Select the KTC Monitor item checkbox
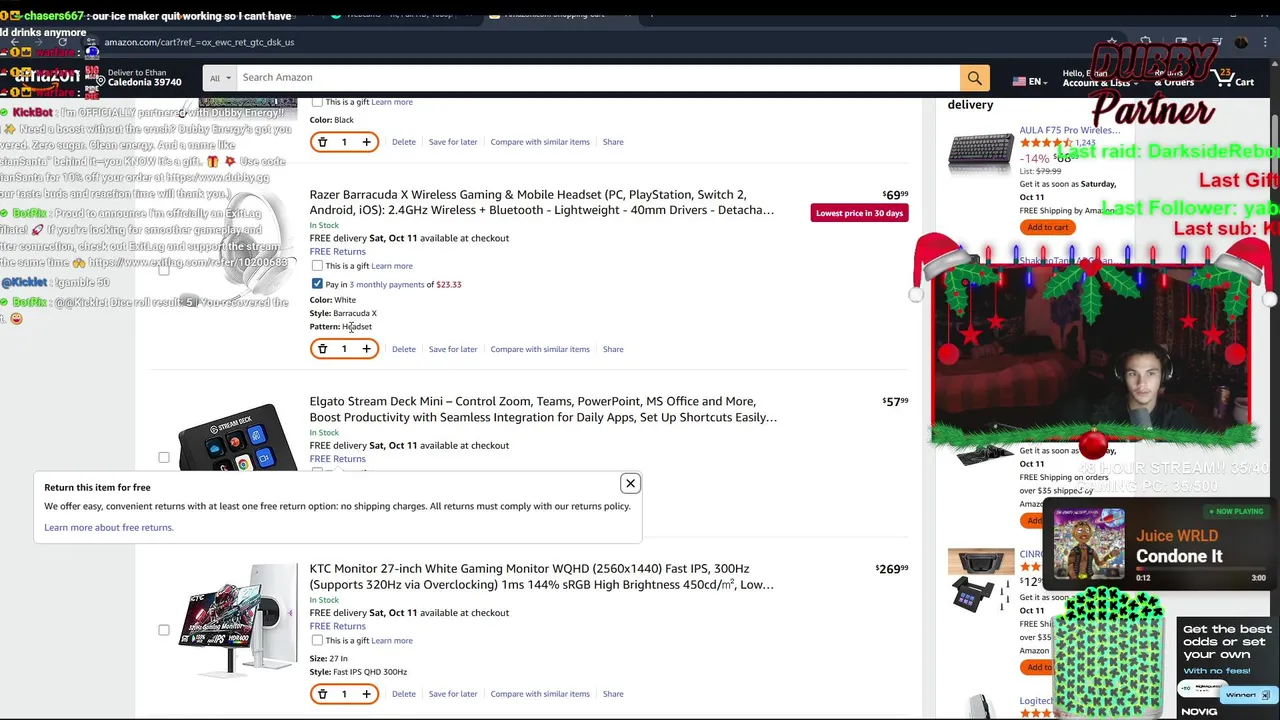 pos(164,630)
